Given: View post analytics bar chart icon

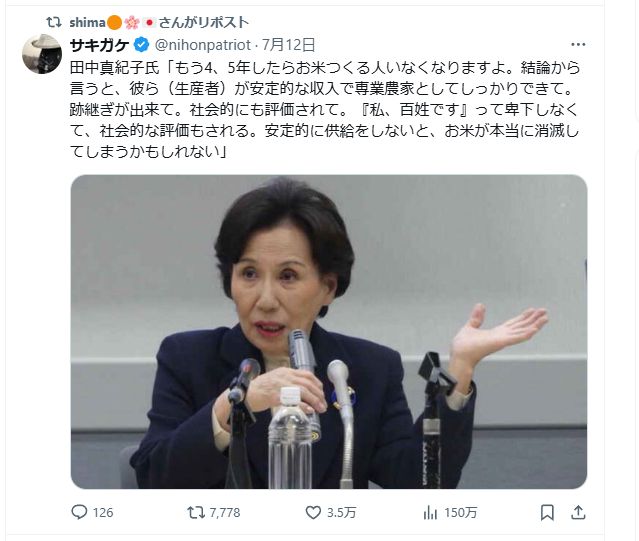Looking at the screenshot, I should tap(430, 512).
